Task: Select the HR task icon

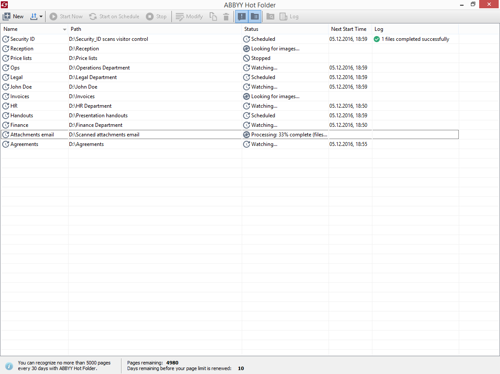Action: 6,106
